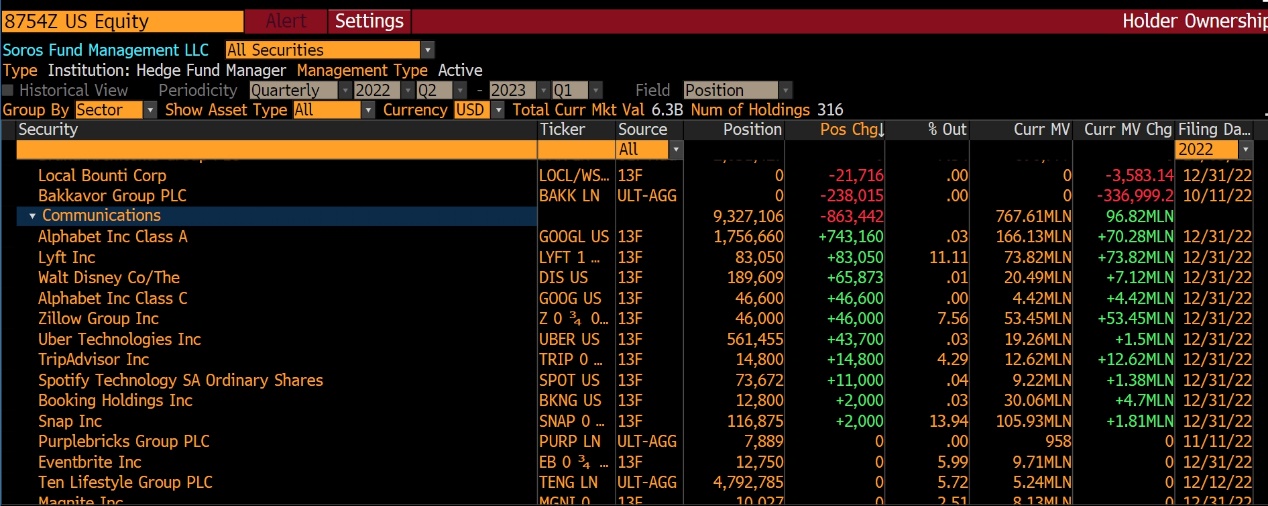The image size is (1268, 506).
Task: Select the Purplebricks Group PLC row
Action: pyautogui.click(x=634, y=441)
